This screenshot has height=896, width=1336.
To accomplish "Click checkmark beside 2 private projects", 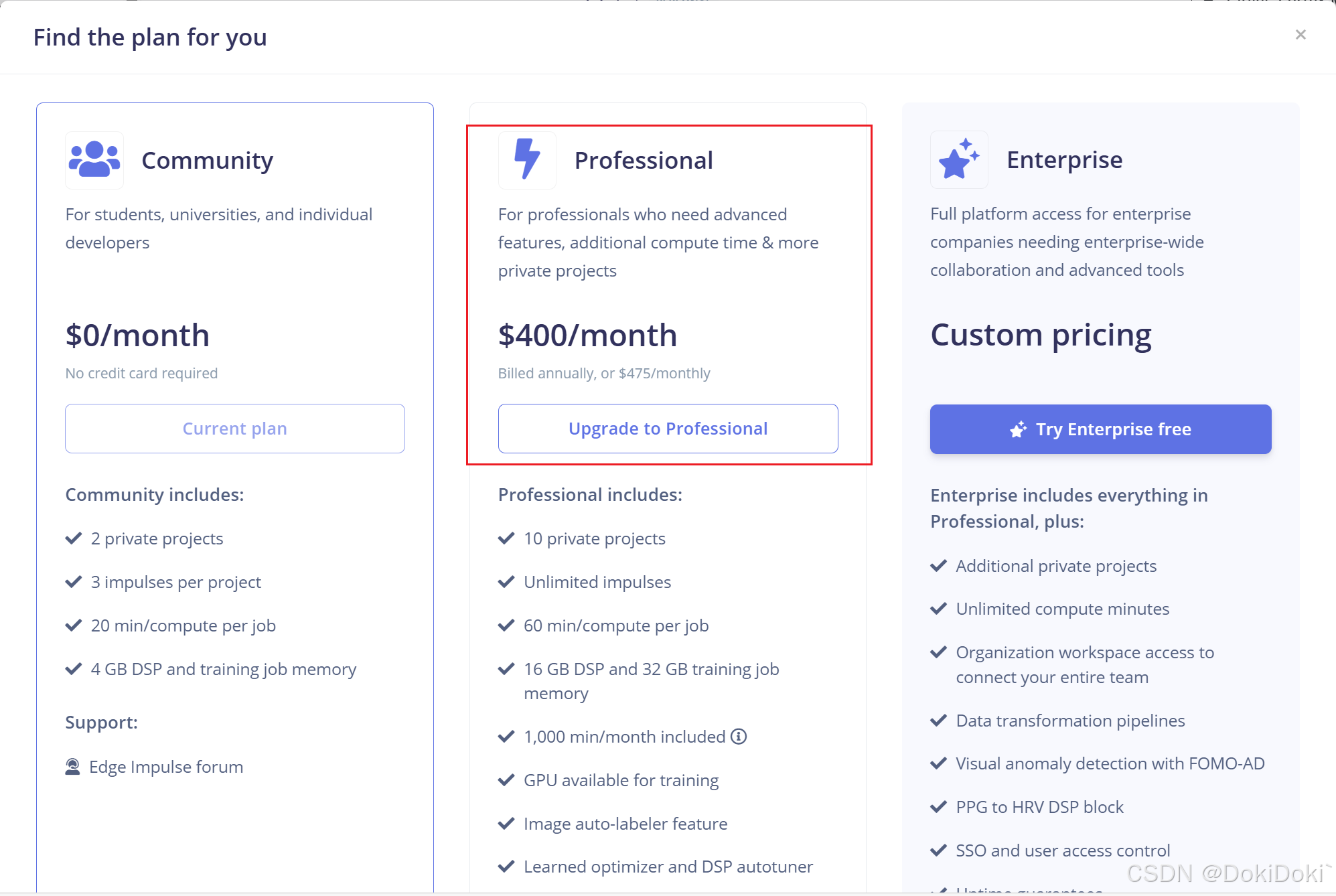I will pos(74,538).
